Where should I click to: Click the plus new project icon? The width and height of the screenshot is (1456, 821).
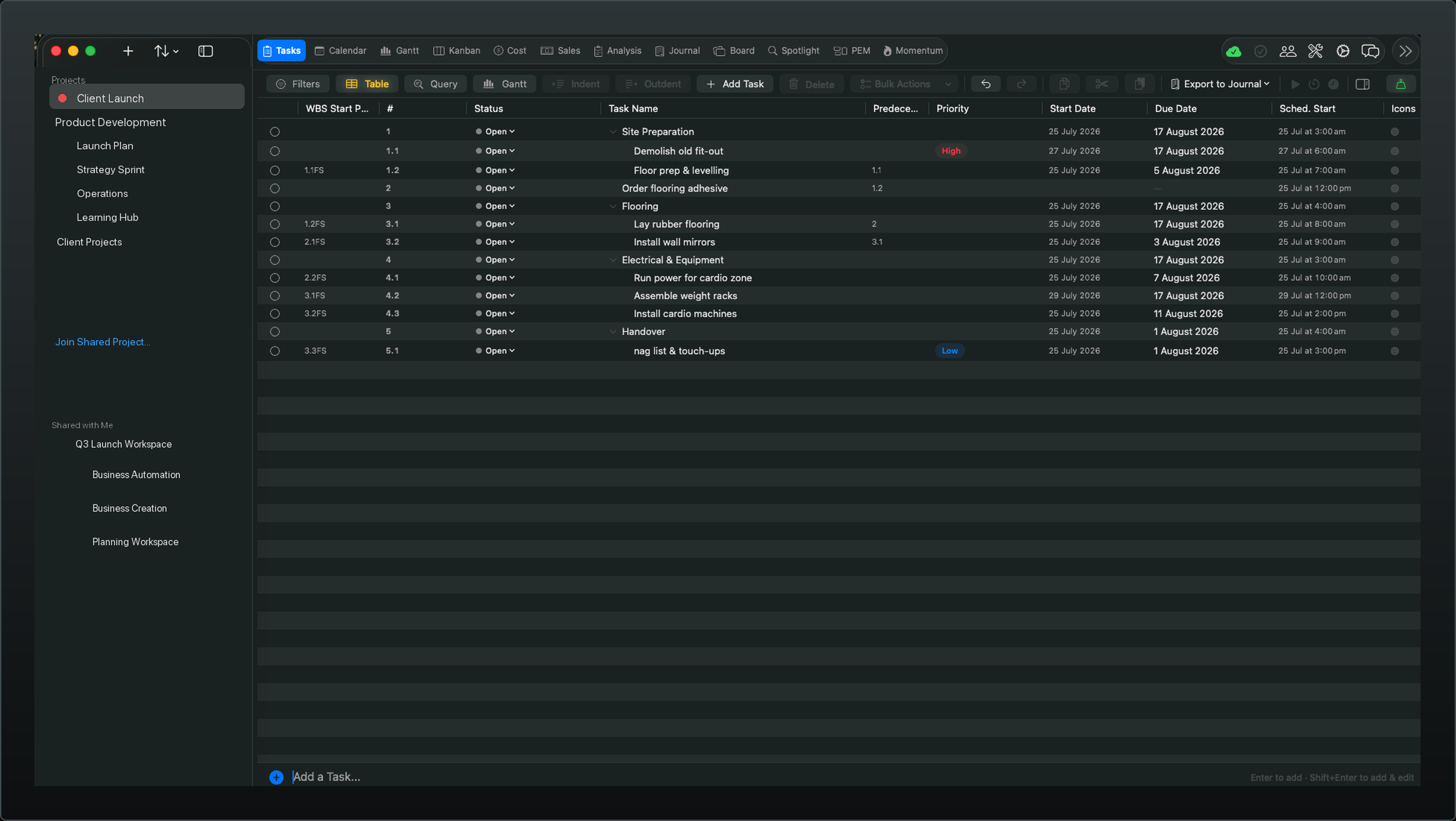coord(128,52)
